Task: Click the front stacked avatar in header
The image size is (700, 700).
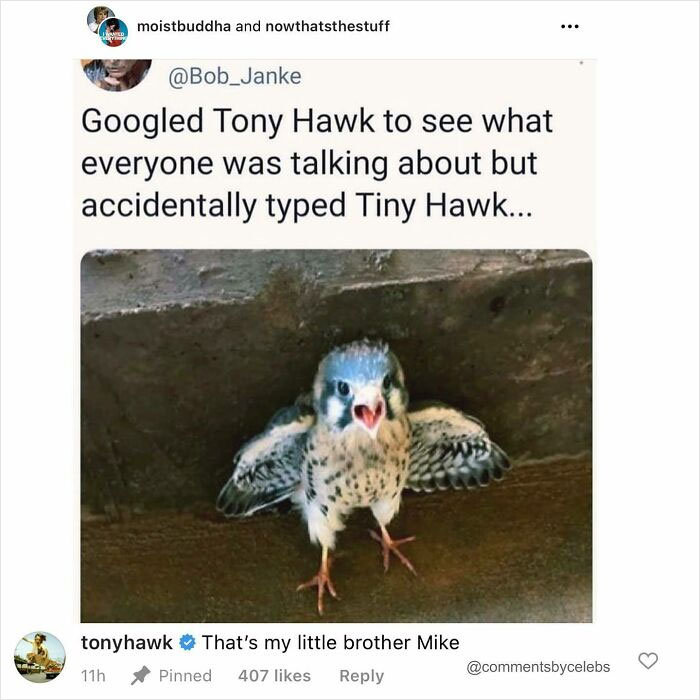Action: click(x=113, y=33)
